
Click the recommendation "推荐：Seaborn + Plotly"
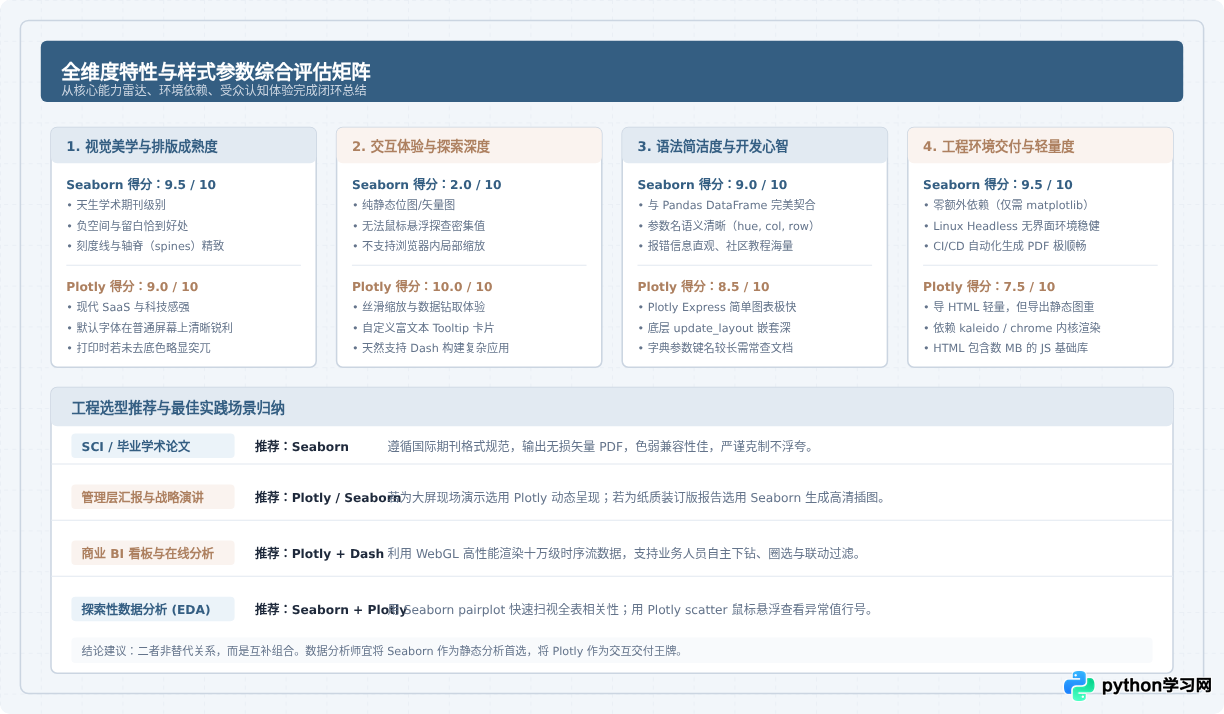331,609
